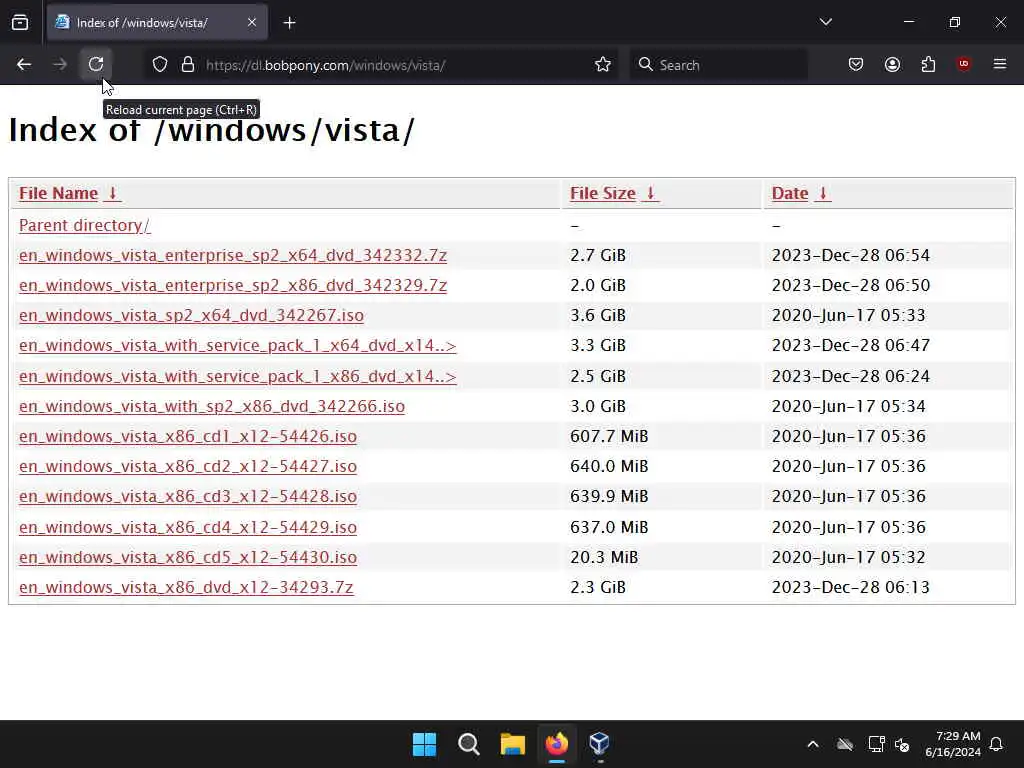Open Save to Pocket
The image size is (1024, 768).
coord(856,64)
